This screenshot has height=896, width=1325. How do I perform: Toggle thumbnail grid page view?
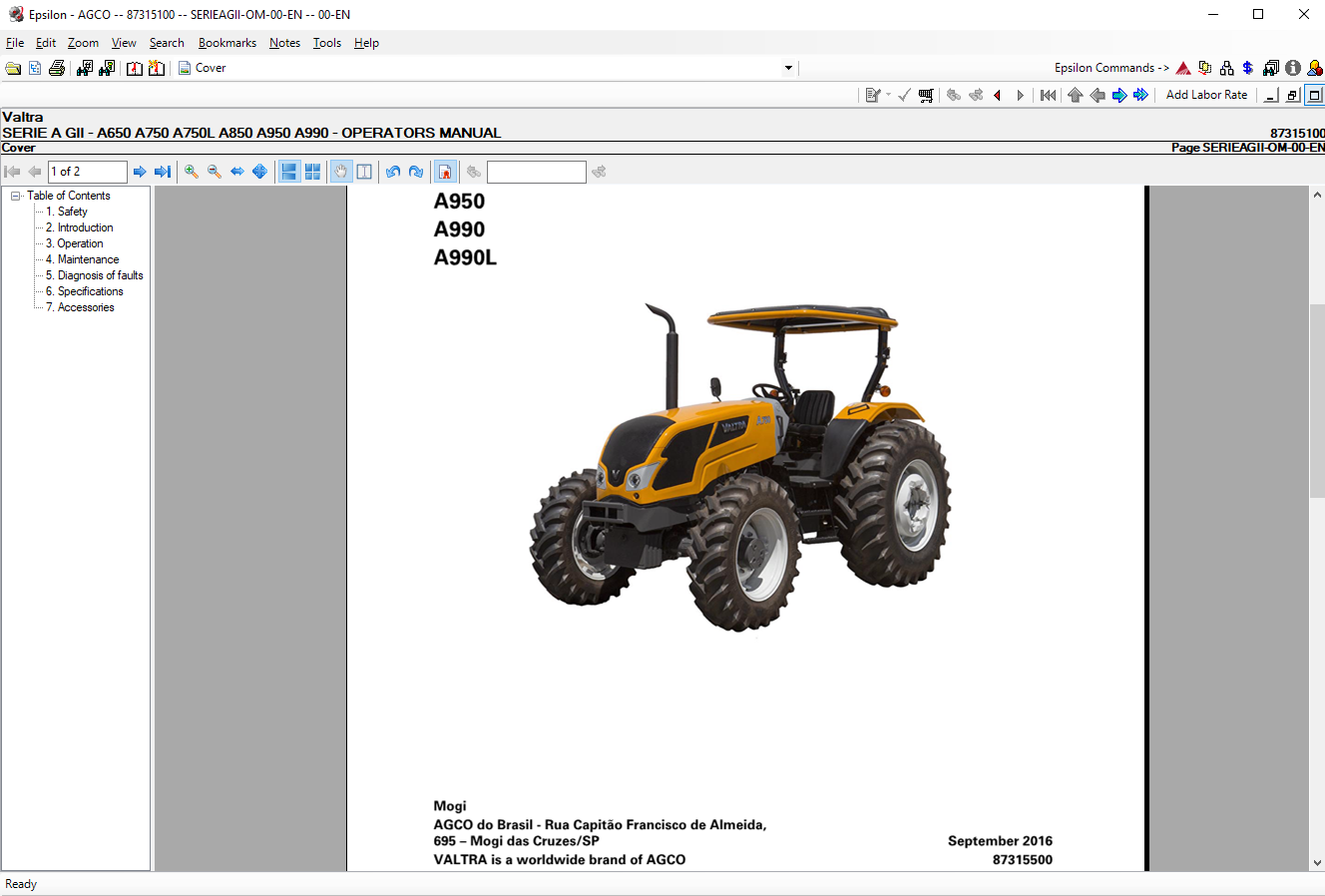pyautogui.click(x=312, y=172)
